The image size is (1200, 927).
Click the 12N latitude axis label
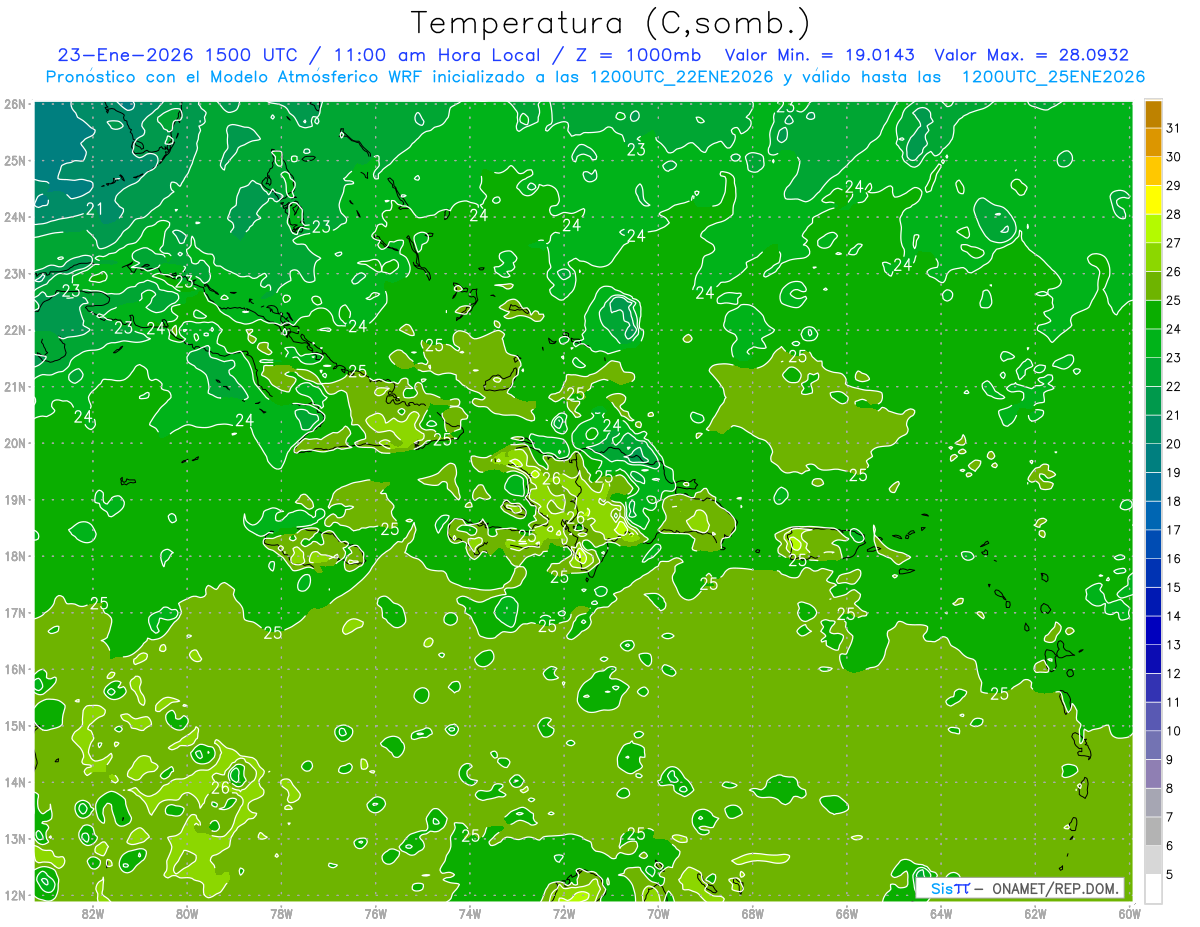(15, 895)
